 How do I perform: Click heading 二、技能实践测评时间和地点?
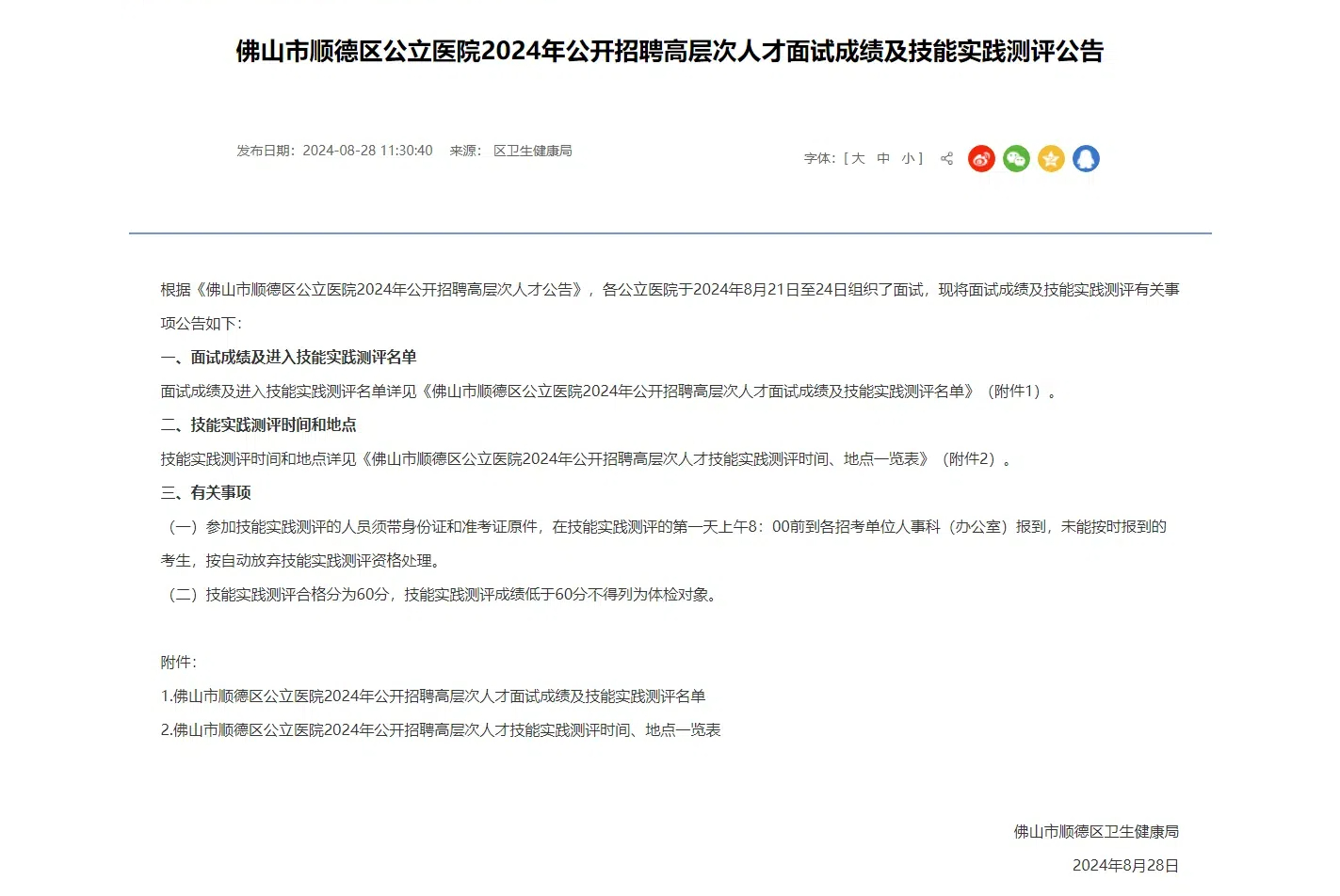[x=258, y=425]
